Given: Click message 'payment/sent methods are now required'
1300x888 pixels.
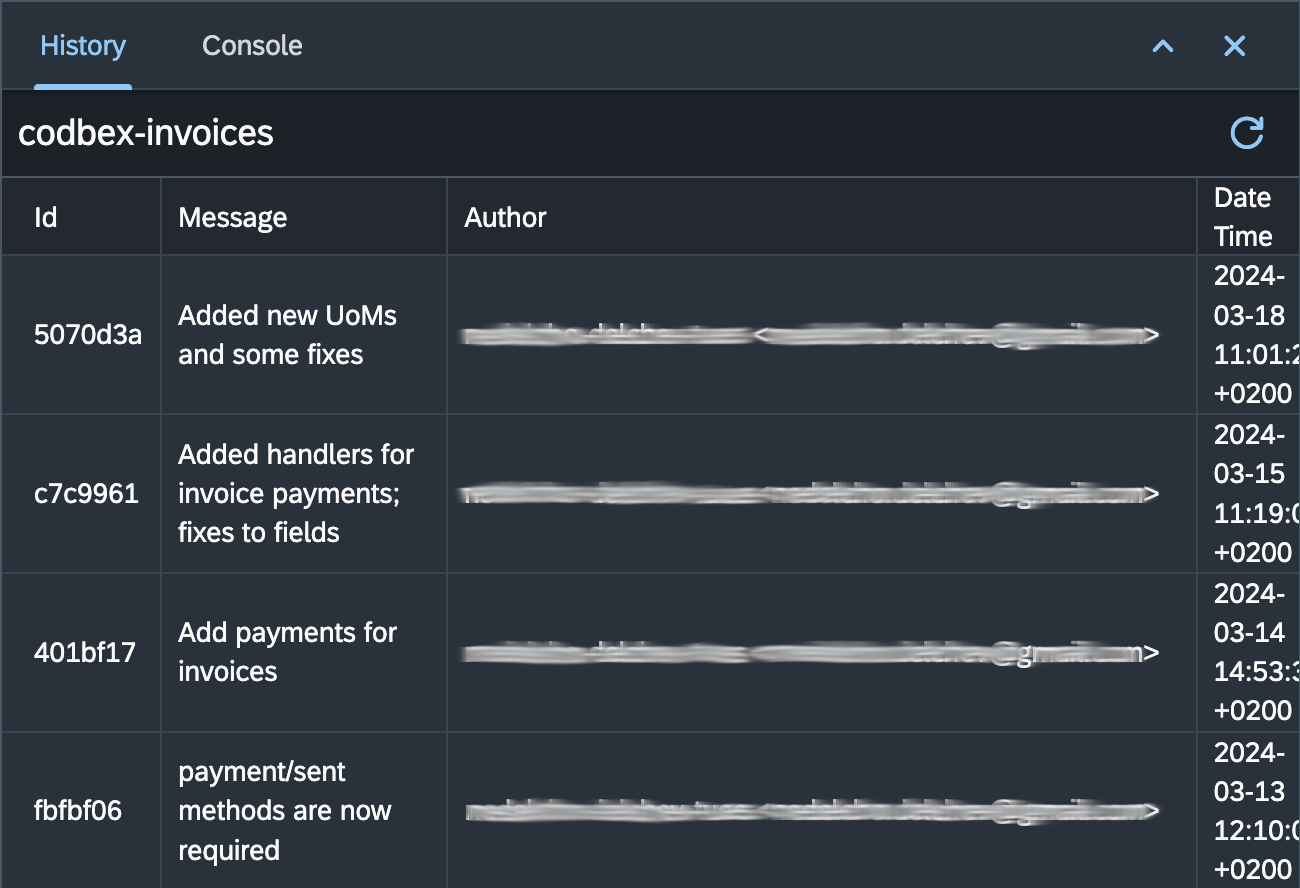Looking at the screenshot, I should (x=284, y=811).
